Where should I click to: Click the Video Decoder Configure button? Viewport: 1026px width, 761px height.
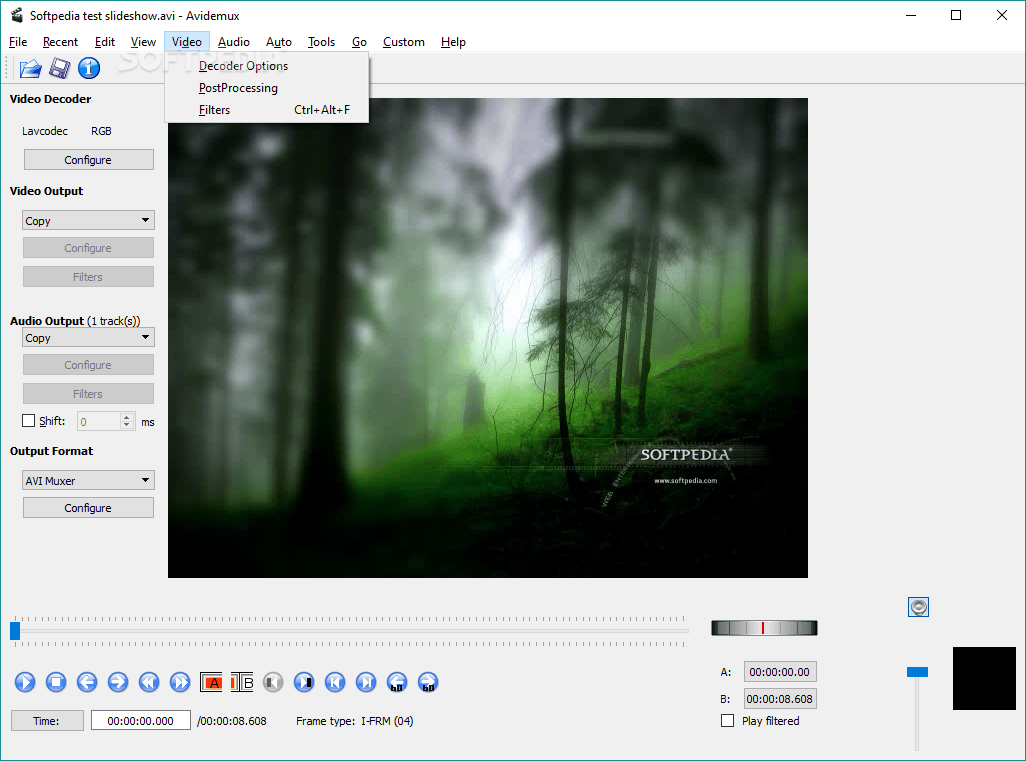[x=88, y=159]
